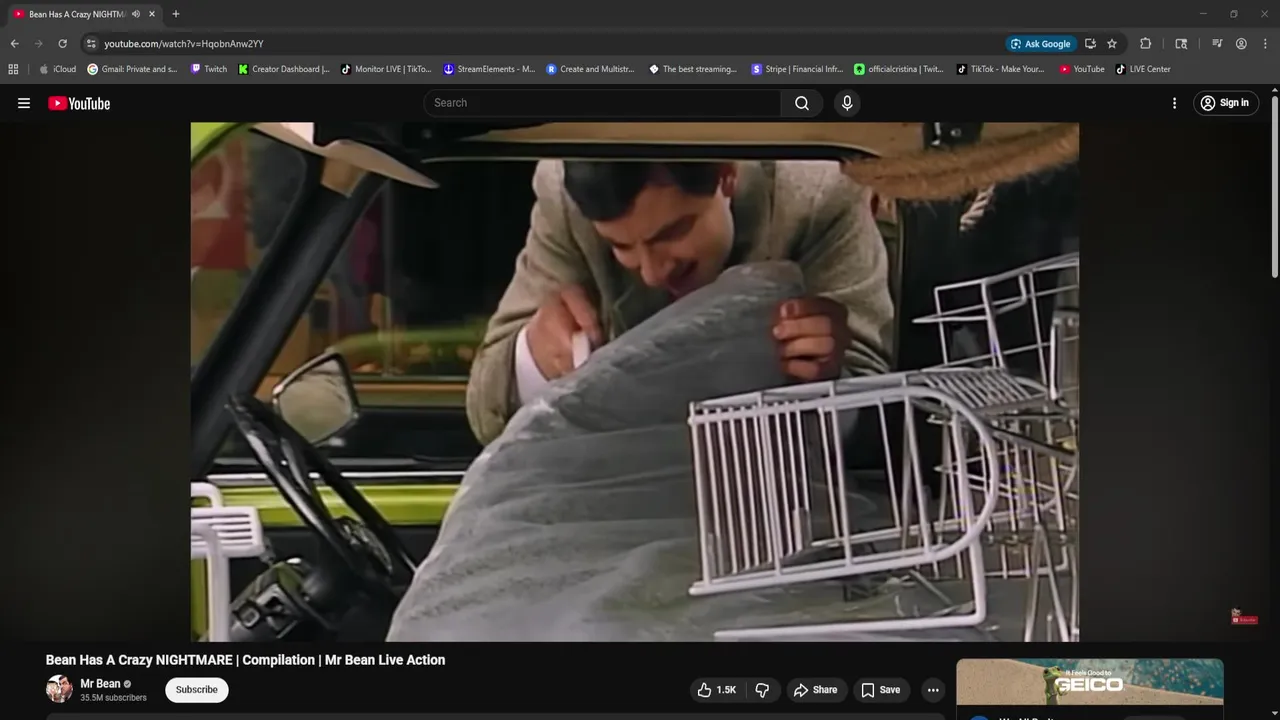This screenshot has width=1280, height=720.
Task: Open the YouTube bookmark
Action: pyautogui.click(x=1082, y=69)
